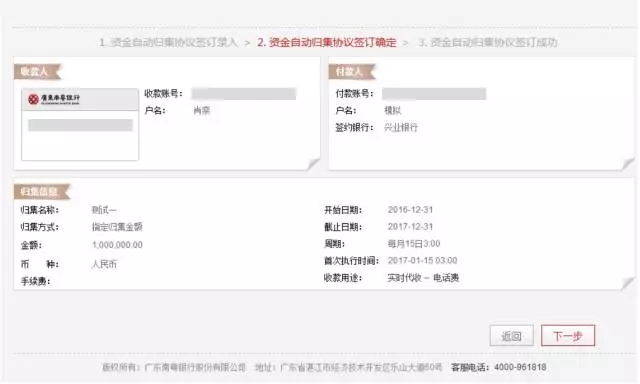Click the 下一步 button
640x384 pixels.
click(x=568, y=336)
